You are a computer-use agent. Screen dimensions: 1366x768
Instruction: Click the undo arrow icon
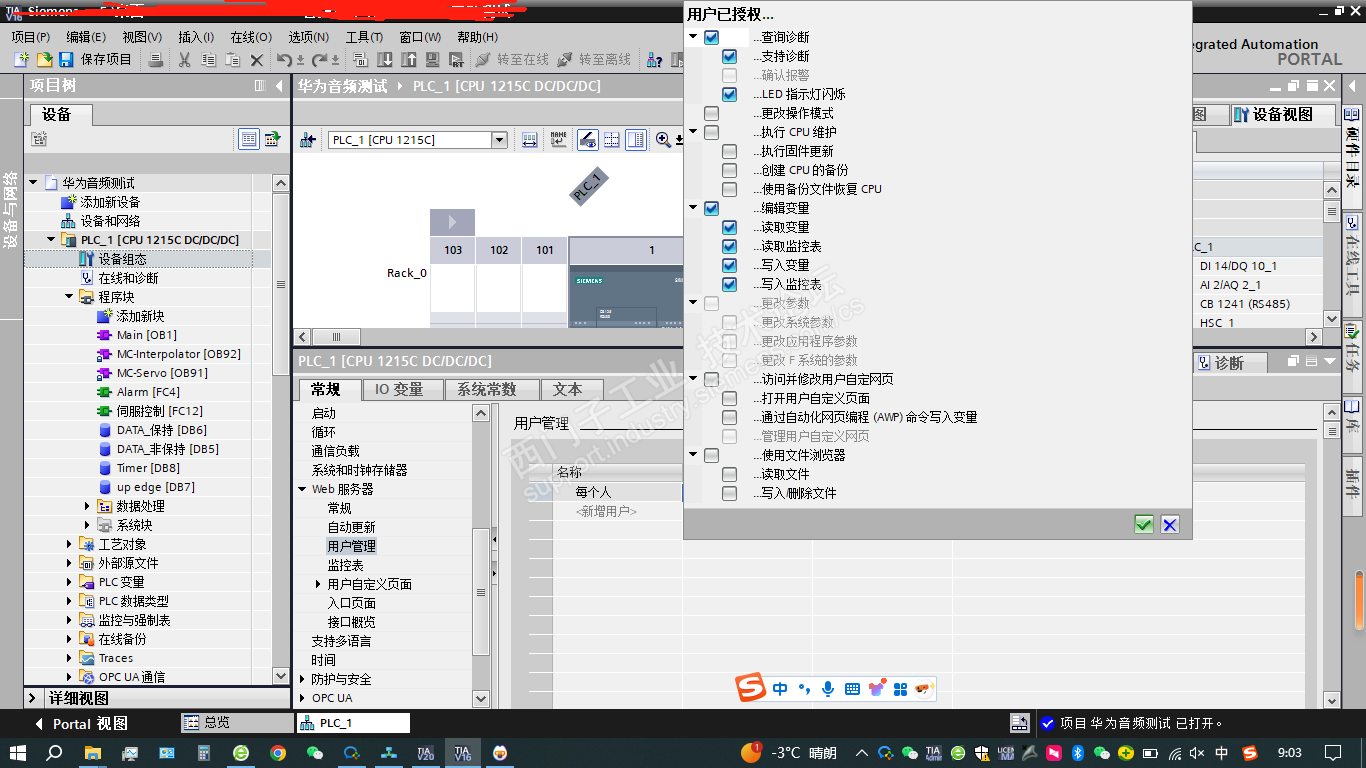tap(285, 60)
